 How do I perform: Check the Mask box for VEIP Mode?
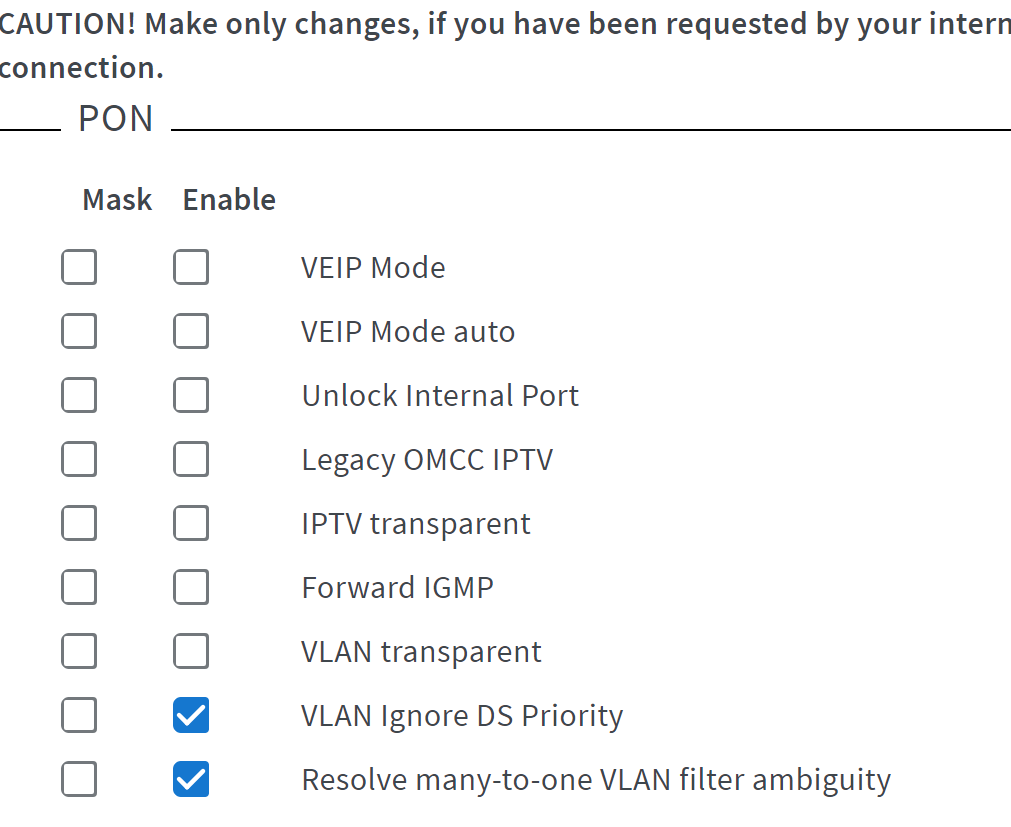click(x=79, y=267)
